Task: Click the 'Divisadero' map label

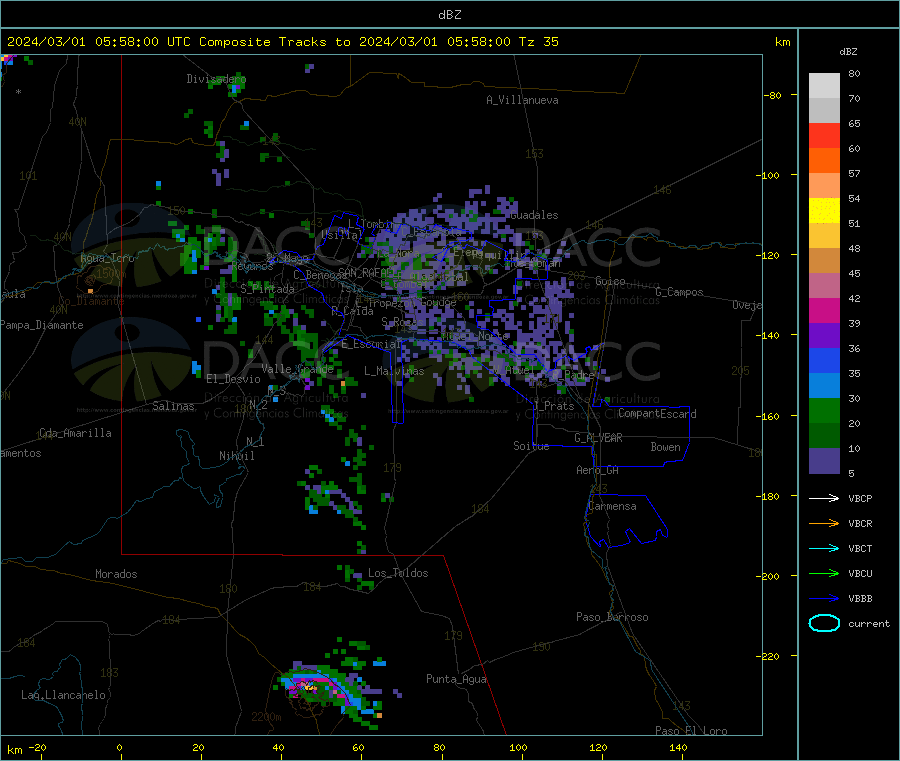Action: pyautogui.click(x=216, y=79)
